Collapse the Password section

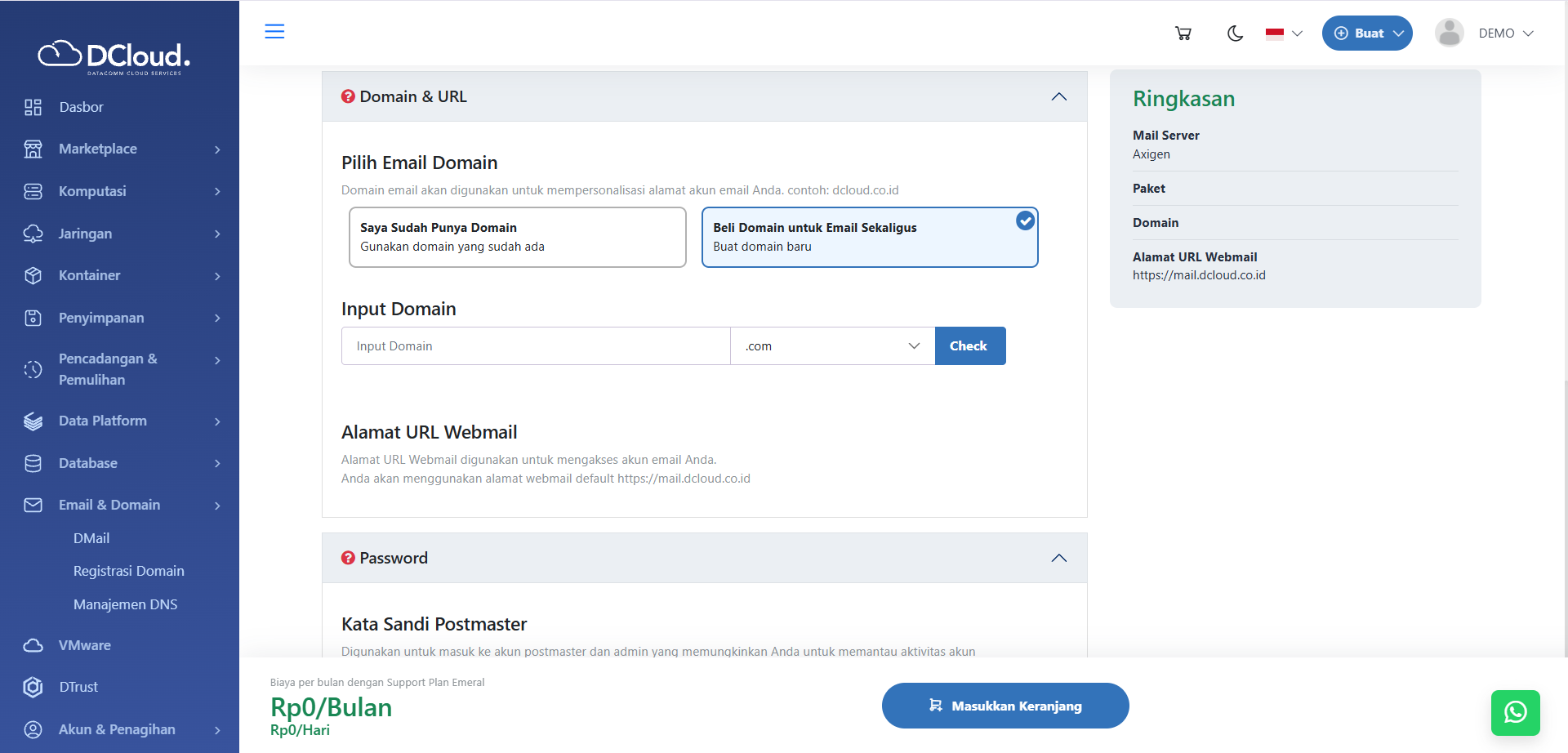click(1058, 558)
